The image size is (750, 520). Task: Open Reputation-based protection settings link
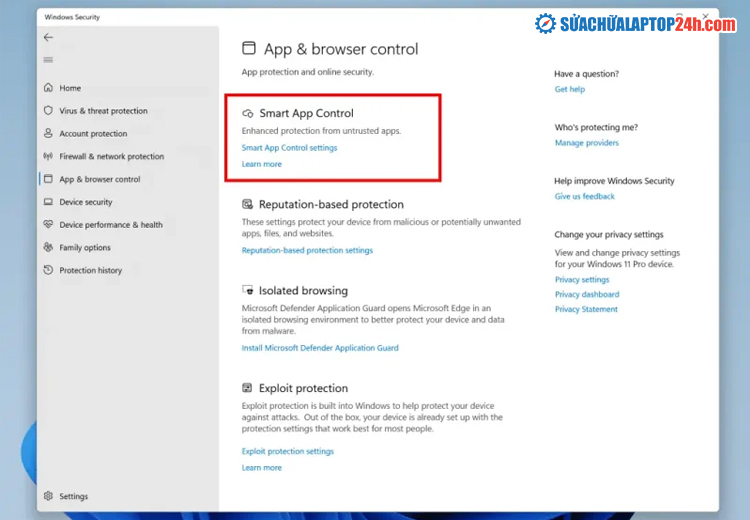coord(307,250)
